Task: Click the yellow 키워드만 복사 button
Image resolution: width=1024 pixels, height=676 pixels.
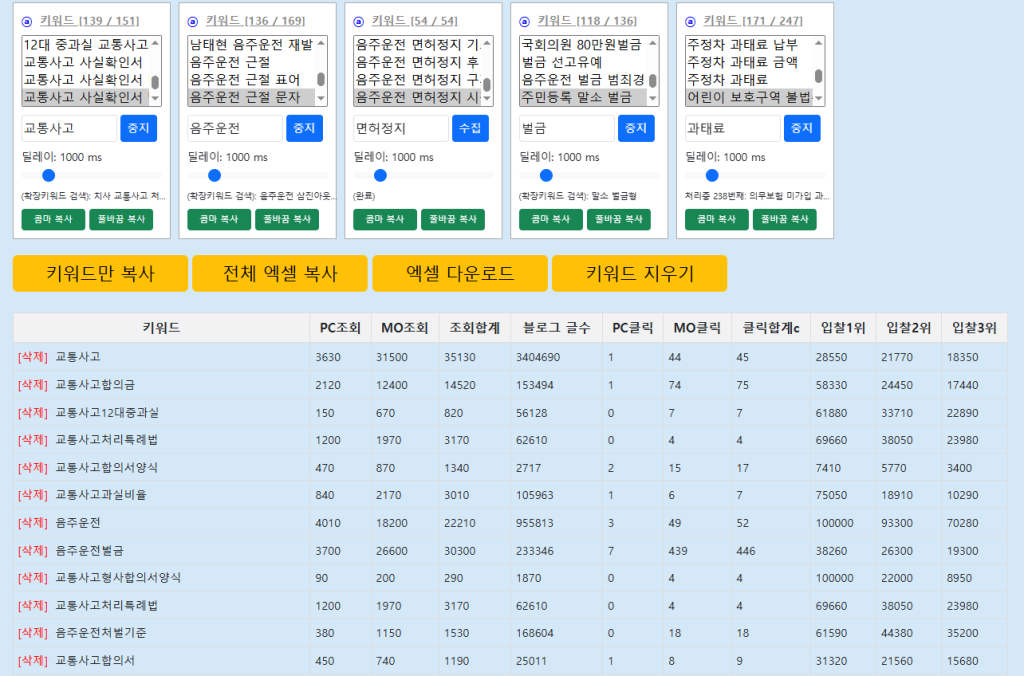Action: 100,274
